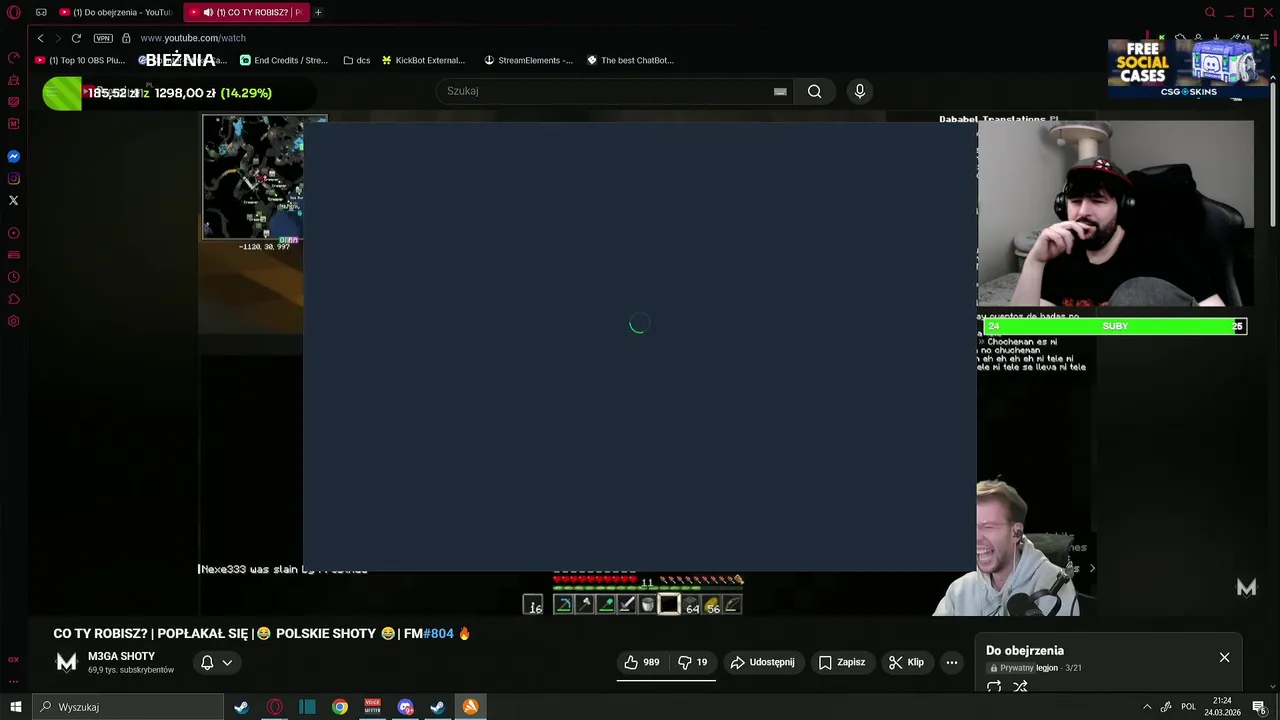Screen dimensions: 1280x720
Task: Go back with the browser back arrow
Action: (40, 38)
